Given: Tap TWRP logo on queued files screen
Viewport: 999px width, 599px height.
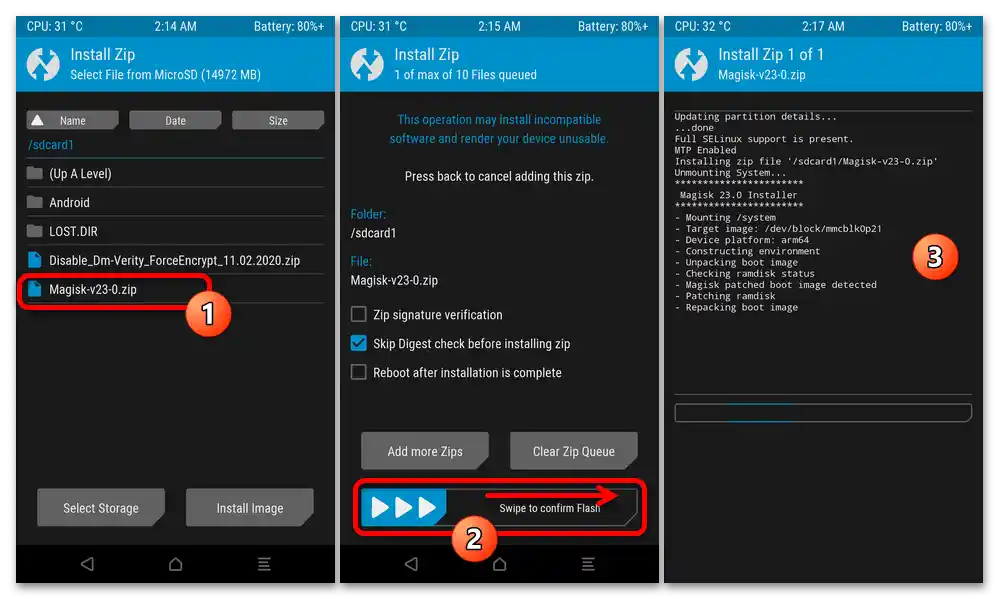Looking at the screenshot, I should click(367, 64).
